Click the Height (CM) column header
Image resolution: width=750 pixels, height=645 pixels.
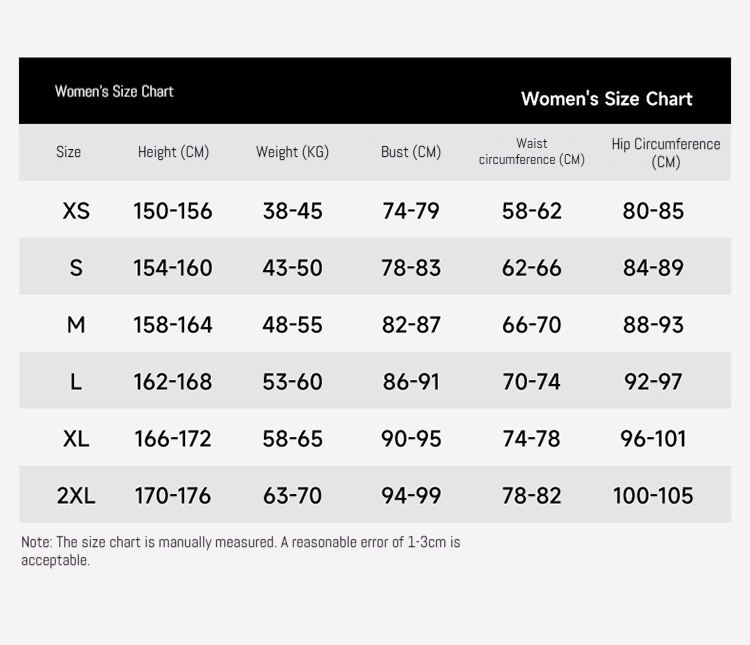tap(173, 152)
